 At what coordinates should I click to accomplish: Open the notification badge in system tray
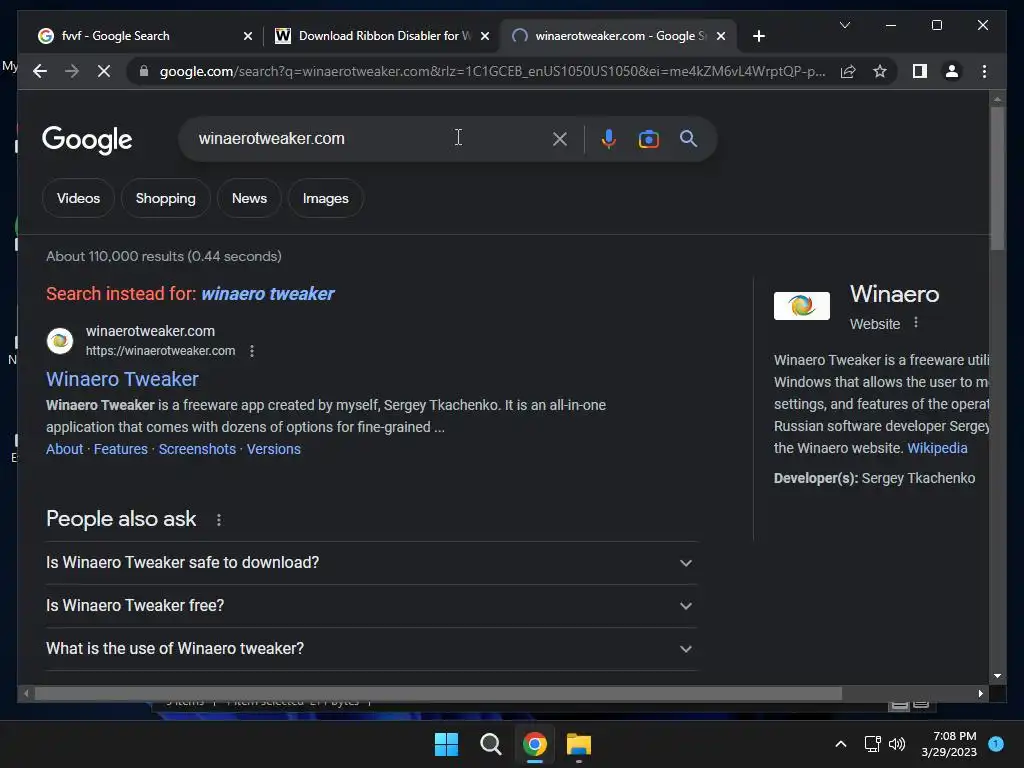tap(996, 743)
